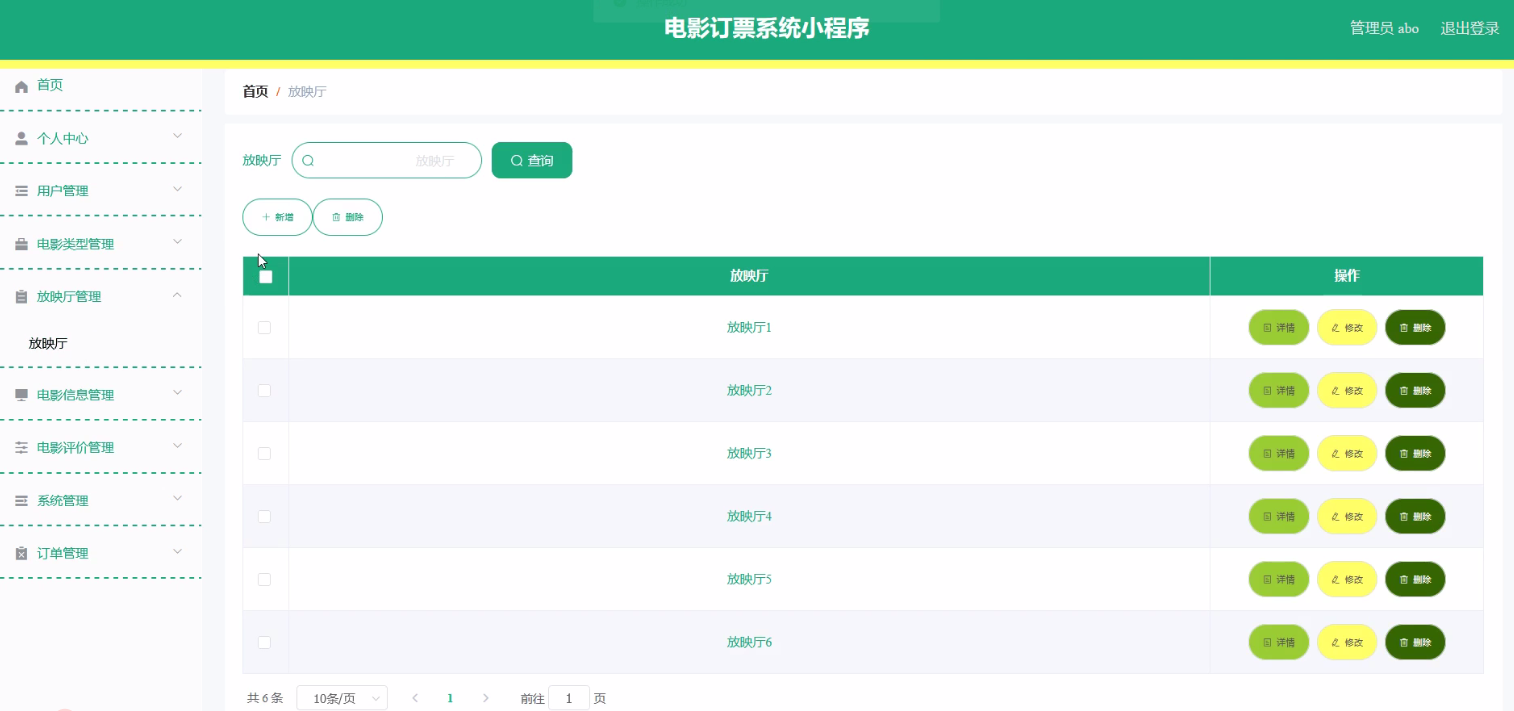
Task: Click the home icon beside 首页 in sidebar
Action: [x=20, y=85]
